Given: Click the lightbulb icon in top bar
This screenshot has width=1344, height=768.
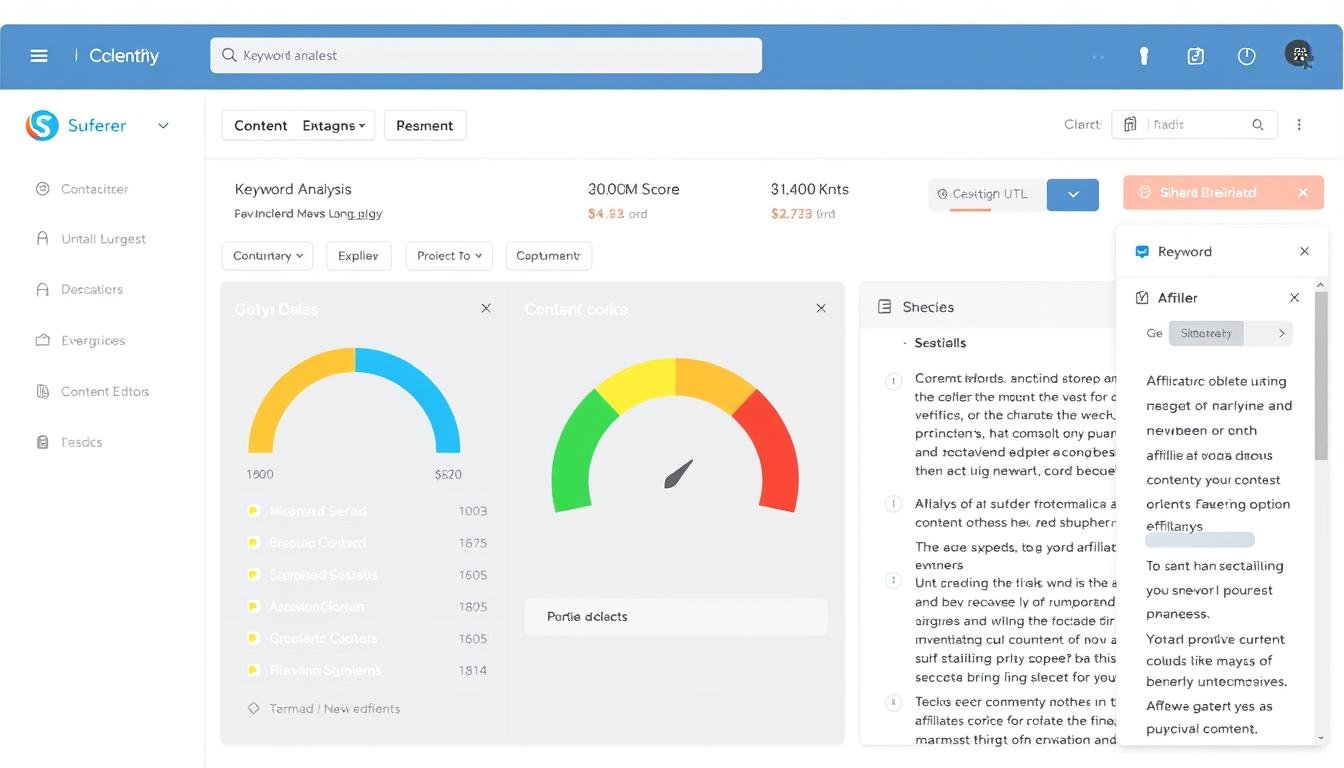Looking at the screenshot, I should [1143, 56].
